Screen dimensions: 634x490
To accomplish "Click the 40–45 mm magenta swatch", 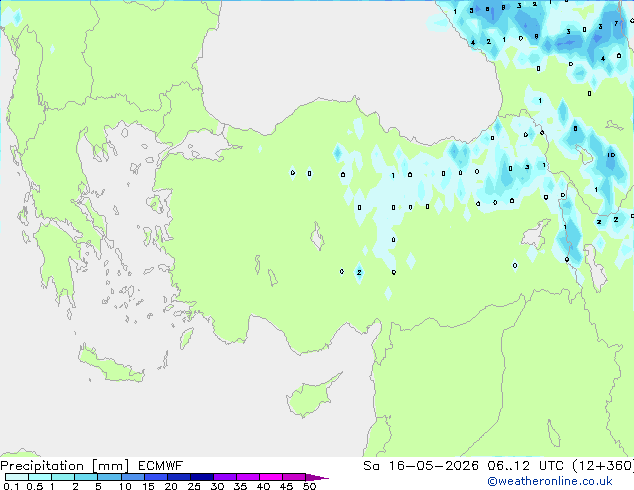I will click(x=271, y=477).
